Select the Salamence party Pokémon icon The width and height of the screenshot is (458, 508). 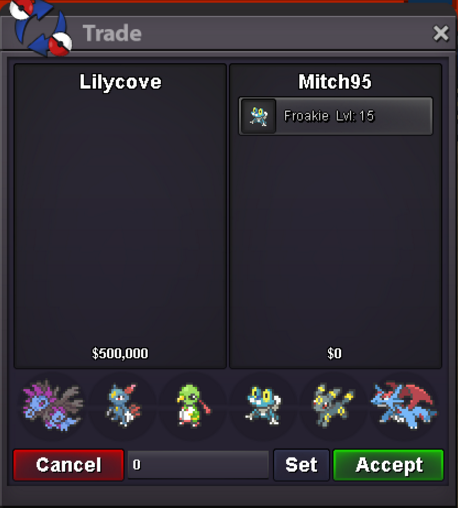click(x=403, y=406)
